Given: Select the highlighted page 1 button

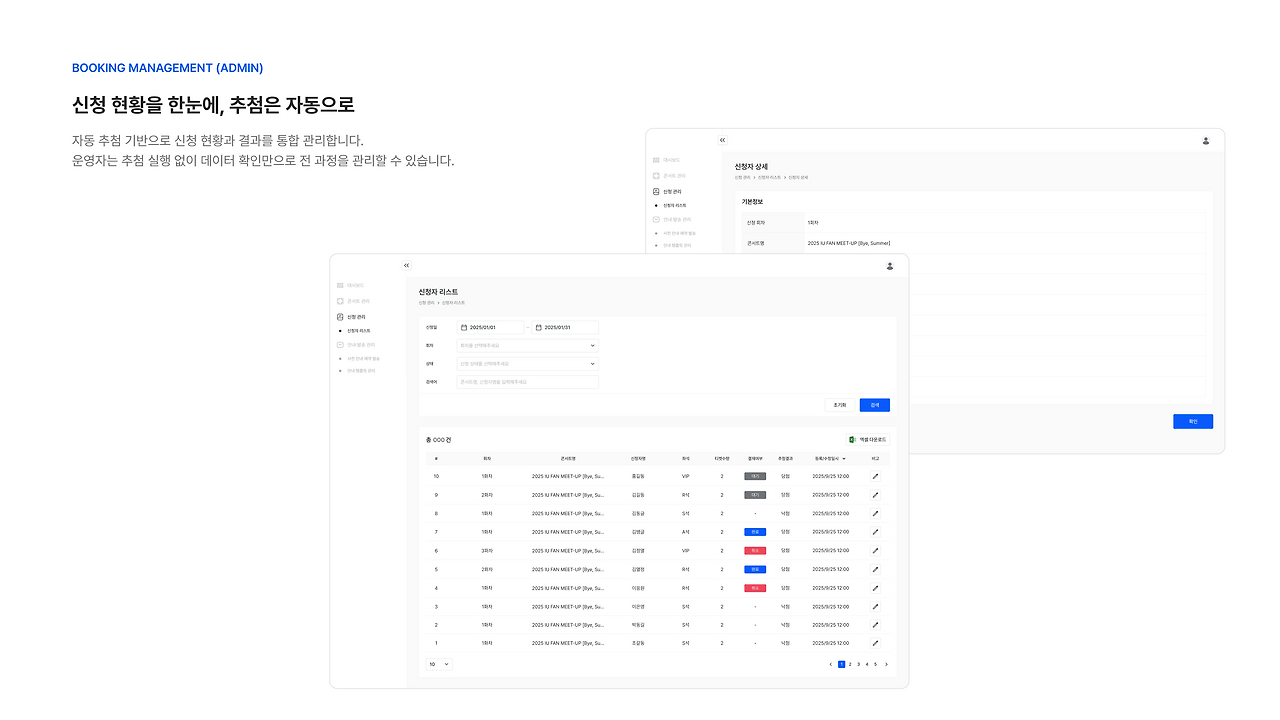Looking at the screenshot, I should 841,664.
